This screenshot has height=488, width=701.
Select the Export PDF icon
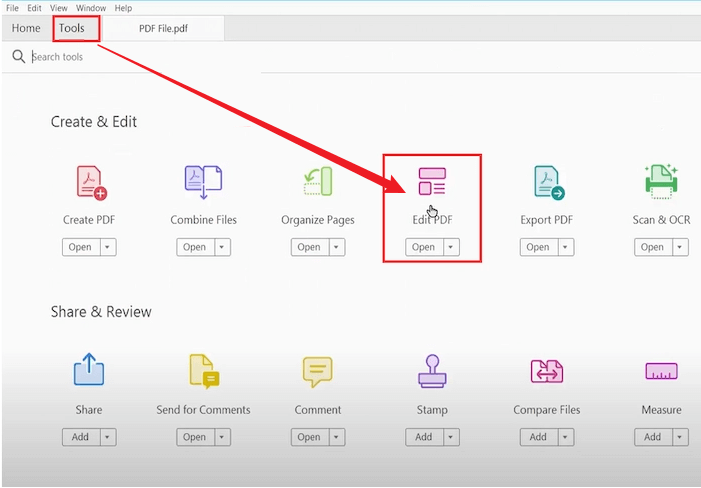(549, 182)
